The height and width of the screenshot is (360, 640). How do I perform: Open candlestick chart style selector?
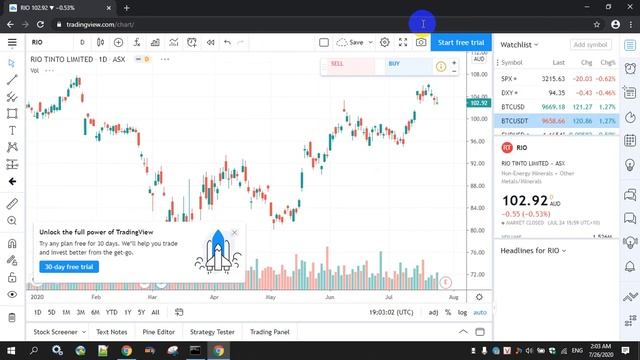coord(100,42)
